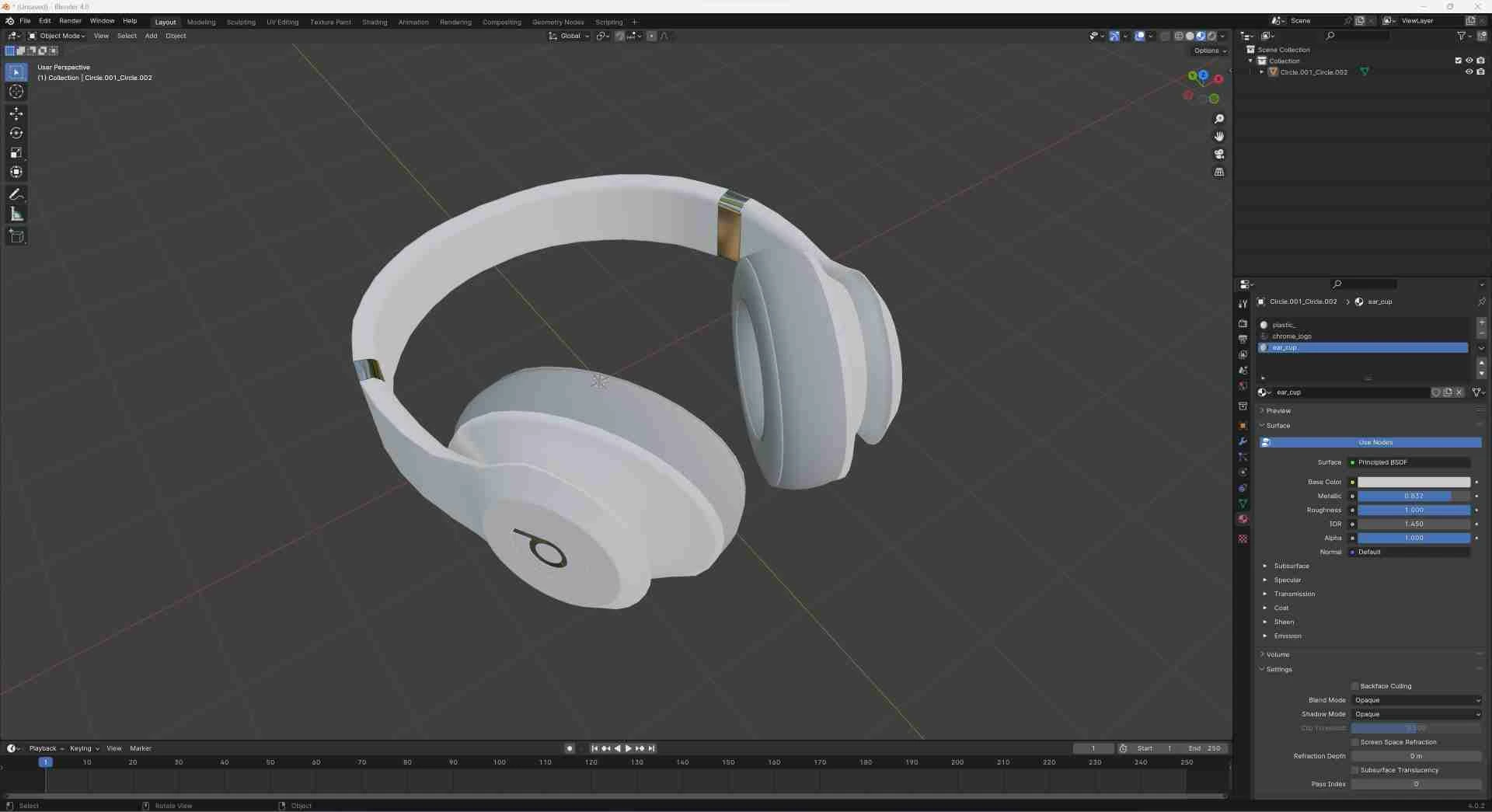The image size is (1492, 812).
Task: Select the Scale tool
Action: point(16,152)
